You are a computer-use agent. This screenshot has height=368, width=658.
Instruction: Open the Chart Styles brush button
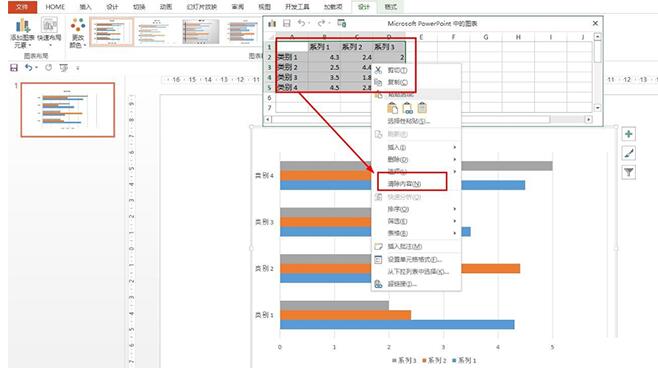(x=628, y=154)
